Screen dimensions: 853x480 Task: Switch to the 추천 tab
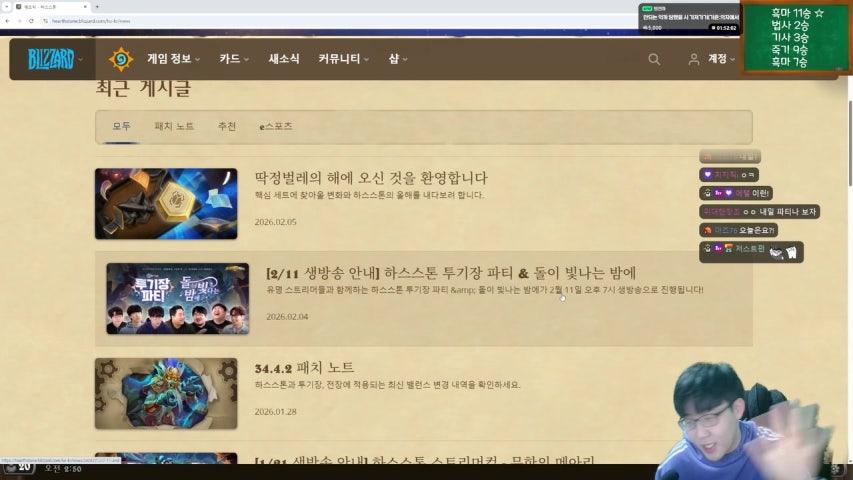click(x=227, y=126)
